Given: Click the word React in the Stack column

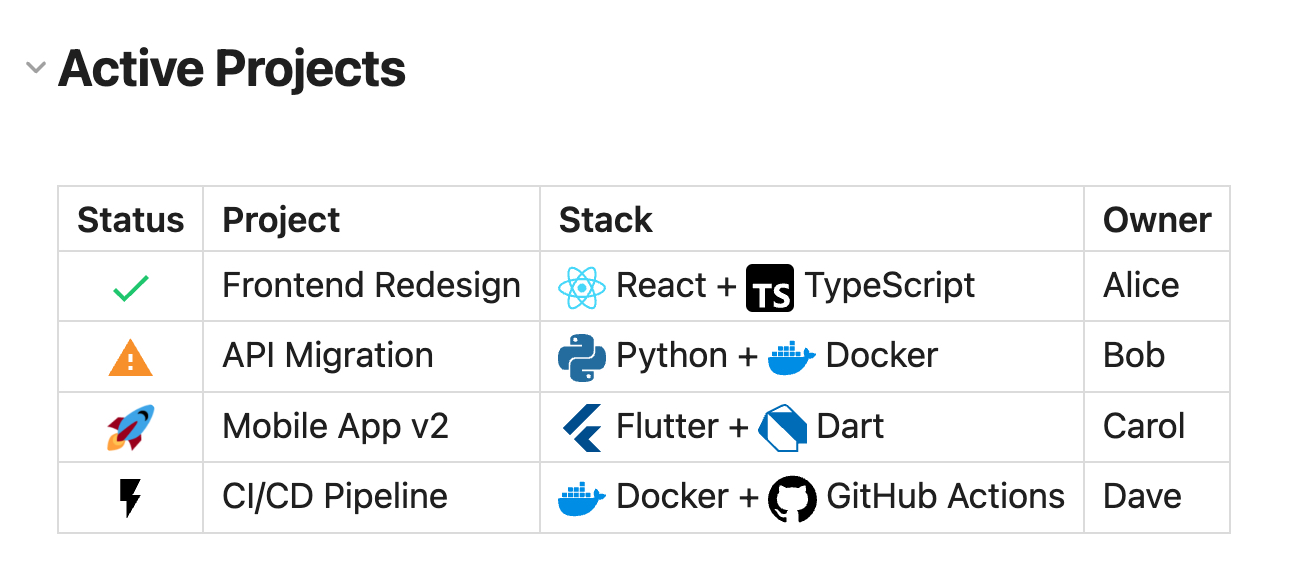Looking at the screenshot, I should coord(662,286).
